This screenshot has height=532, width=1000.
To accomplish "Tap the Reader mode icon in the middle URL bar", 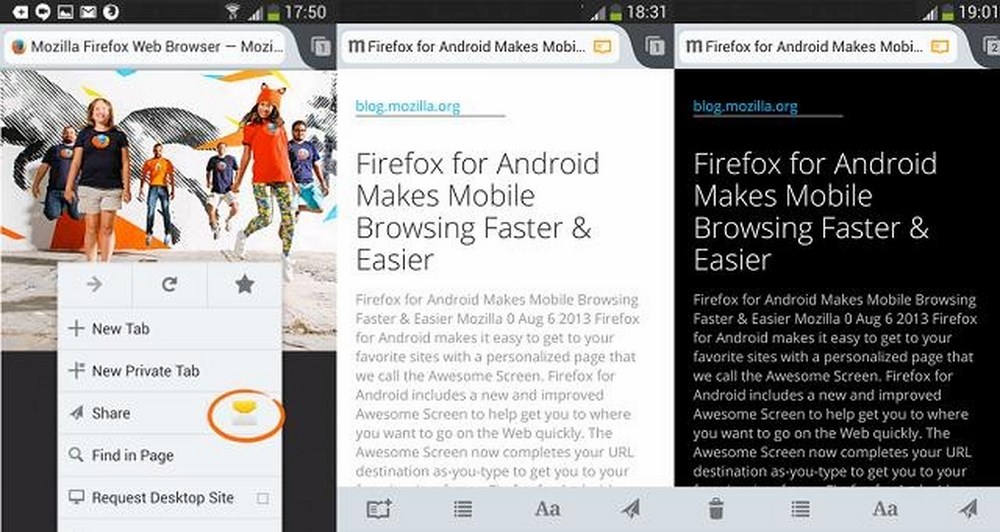I will coord(602,47).
